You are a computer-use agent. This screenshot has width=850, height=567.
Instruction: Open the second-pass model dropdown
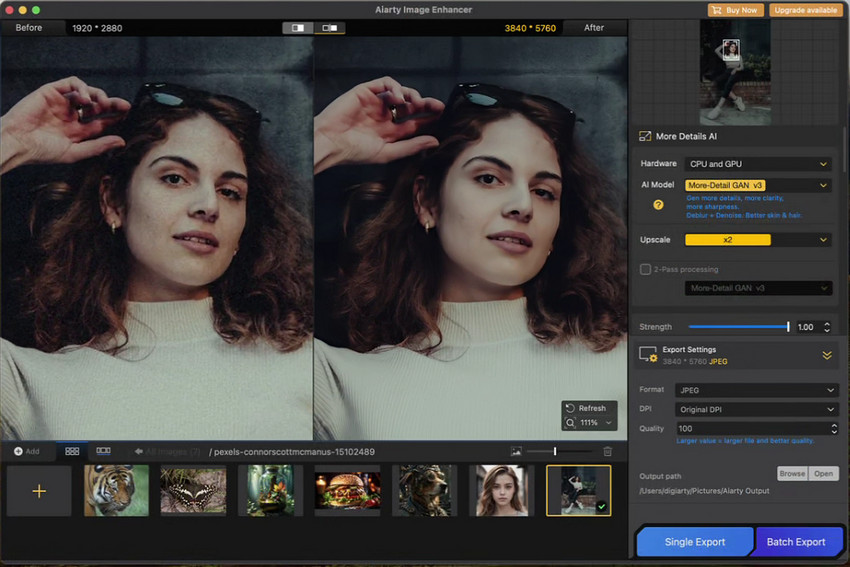point(758,288)
